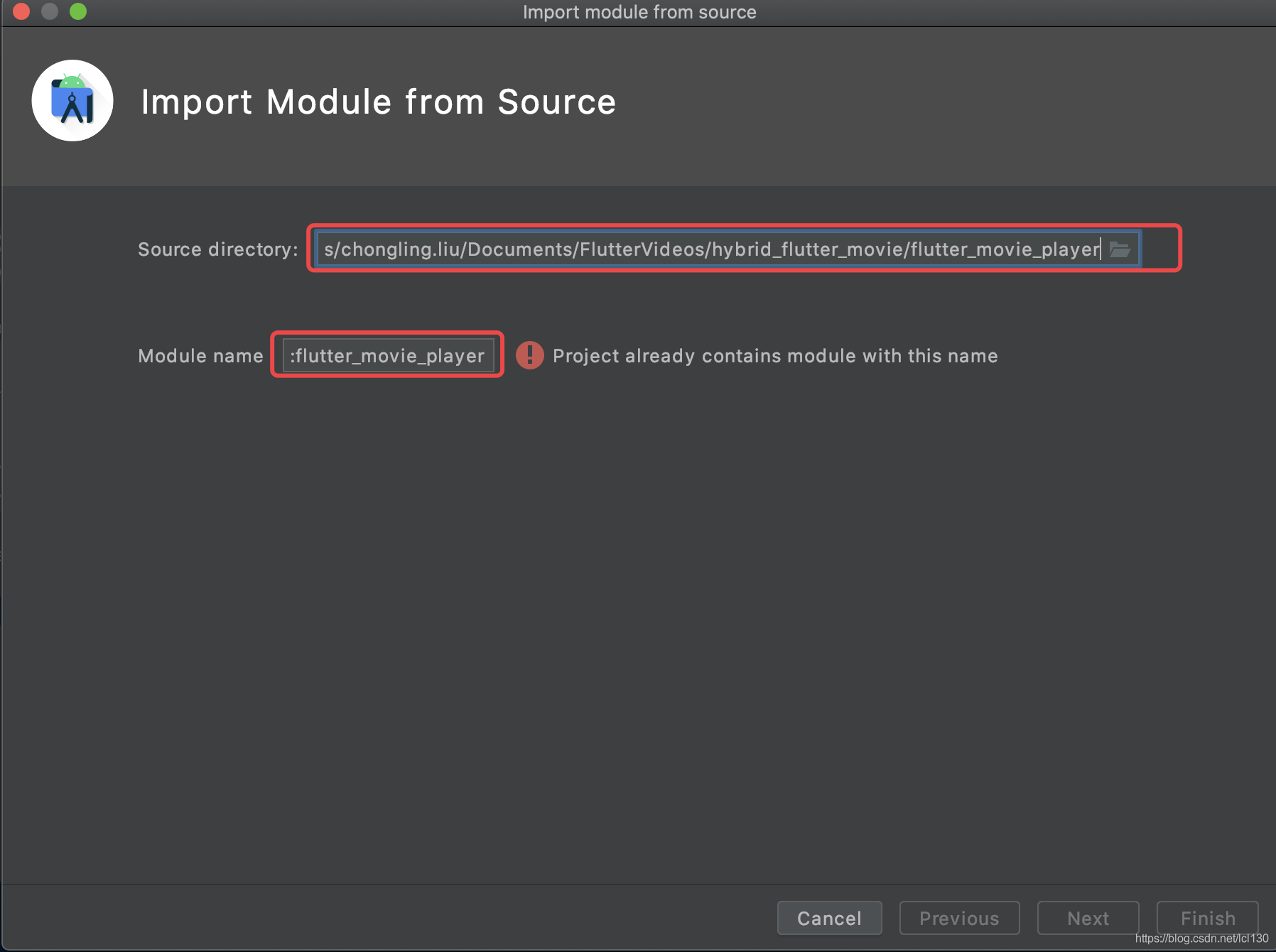
Task: Click the "Import Module from Source" heading
Action: pos(378,102)
